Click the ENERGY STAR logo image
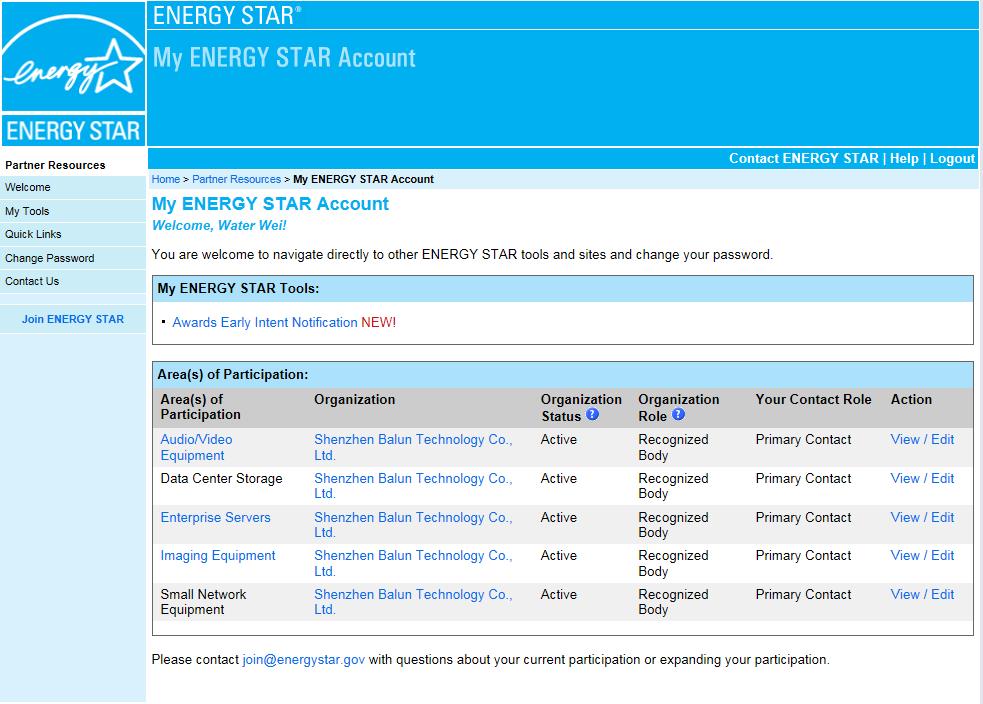 [73, 74]
